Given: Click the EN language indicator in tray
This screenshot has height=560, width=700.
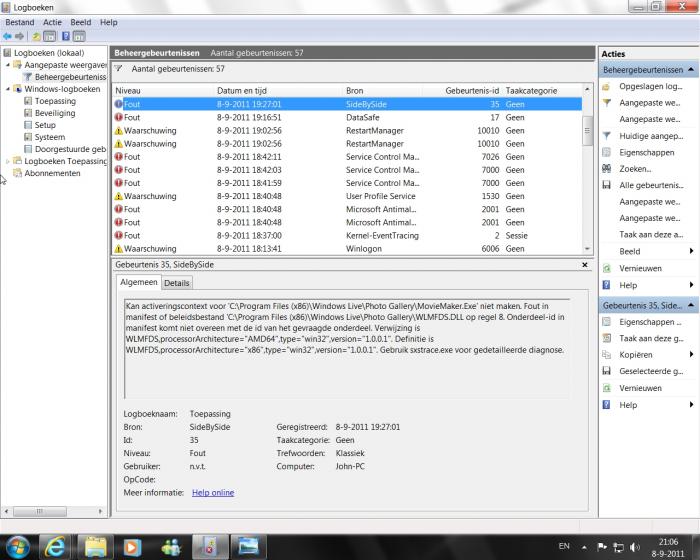Looking at the screenshot, I should click(x=564, y=546).
